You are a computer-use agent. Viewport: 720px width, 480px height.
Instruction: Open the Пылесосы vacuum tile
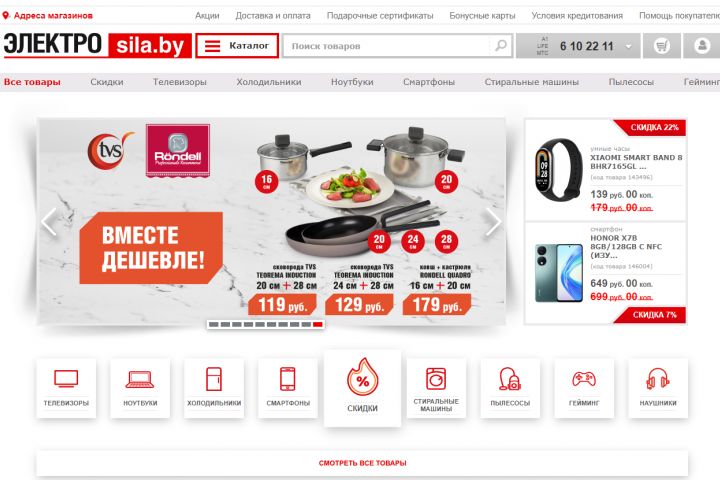pos(510,388)
